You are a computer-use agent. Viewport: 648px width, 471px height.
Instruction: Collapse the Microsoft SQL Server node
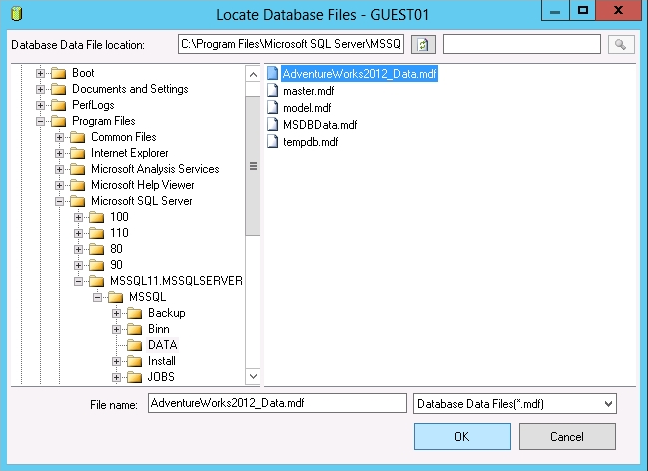59,201
